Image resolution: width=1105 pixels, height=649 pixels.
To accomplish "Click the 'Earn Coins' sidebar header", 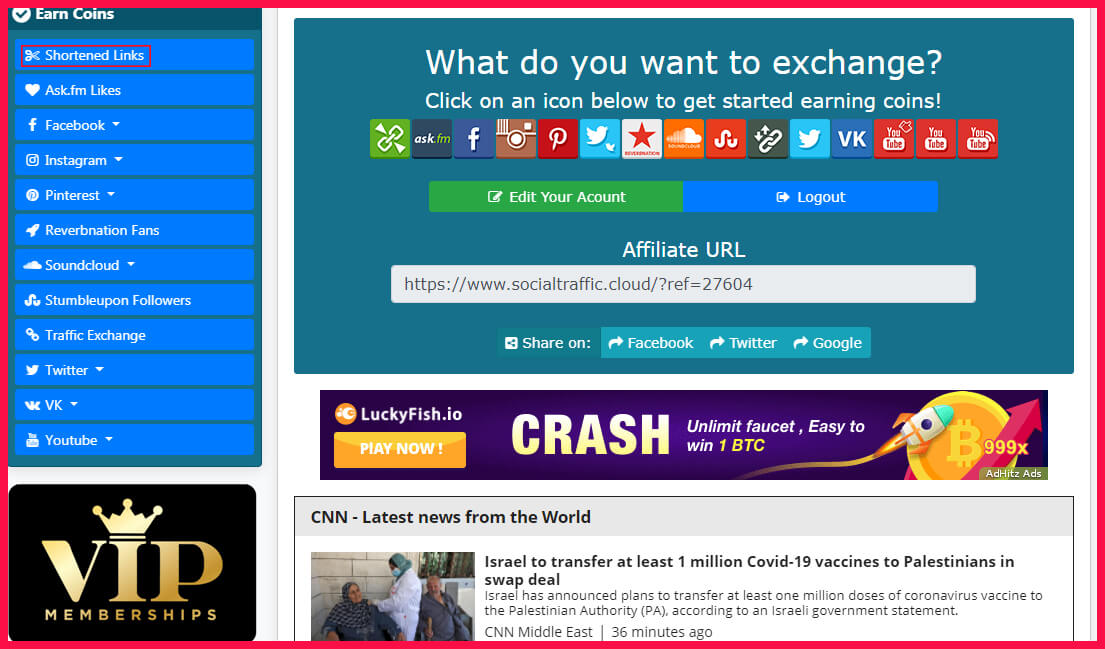I will tap(74, 14).
